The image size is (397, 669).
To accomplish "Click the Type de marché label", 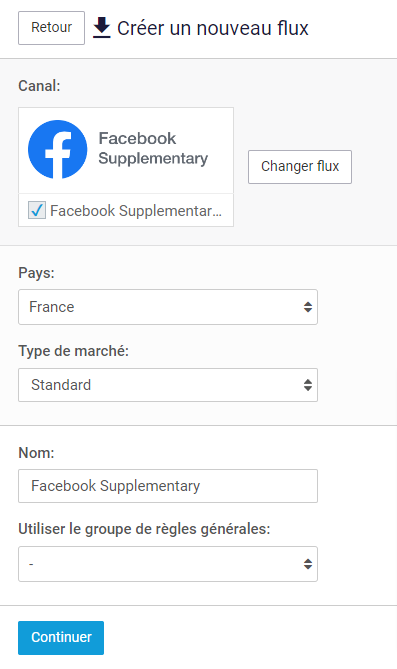I will pos(73,351).
